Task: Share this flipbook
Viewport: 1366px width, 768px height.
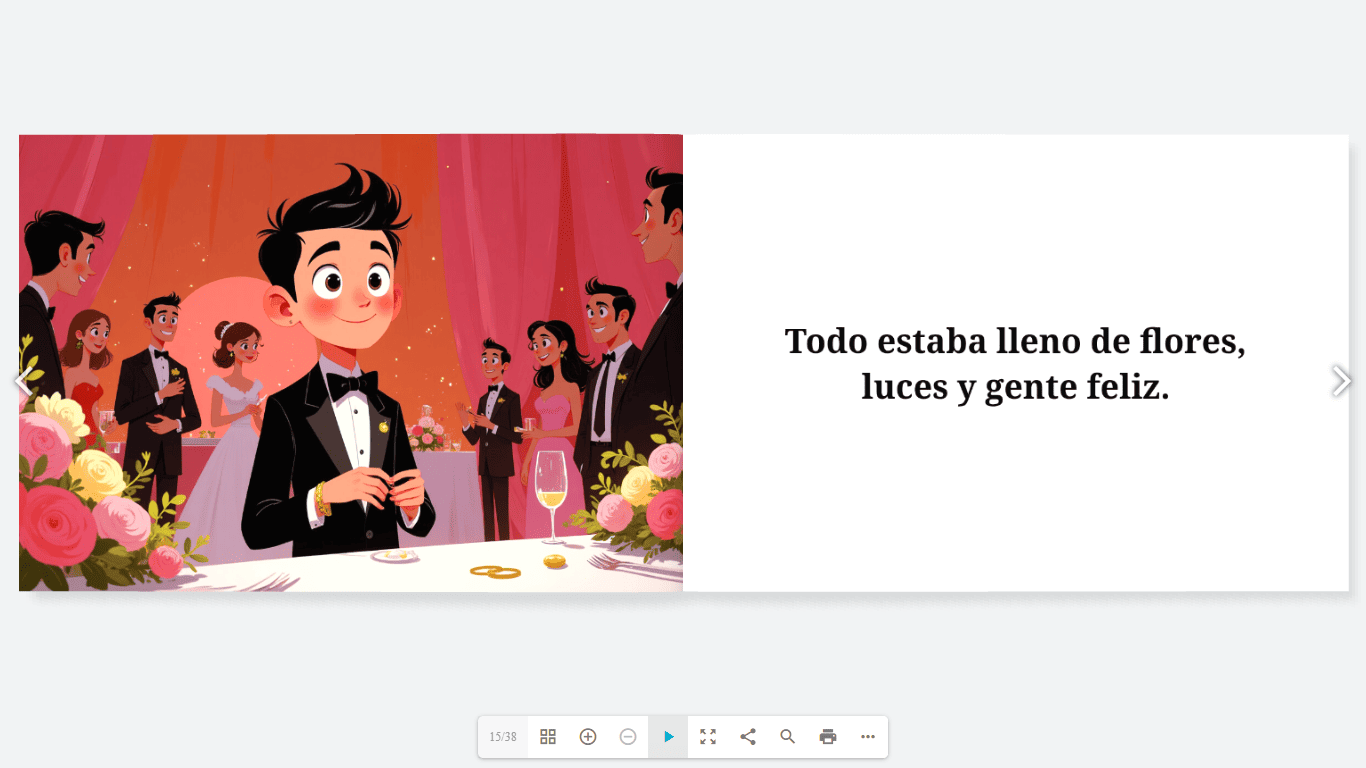Action: coord(748,737)
